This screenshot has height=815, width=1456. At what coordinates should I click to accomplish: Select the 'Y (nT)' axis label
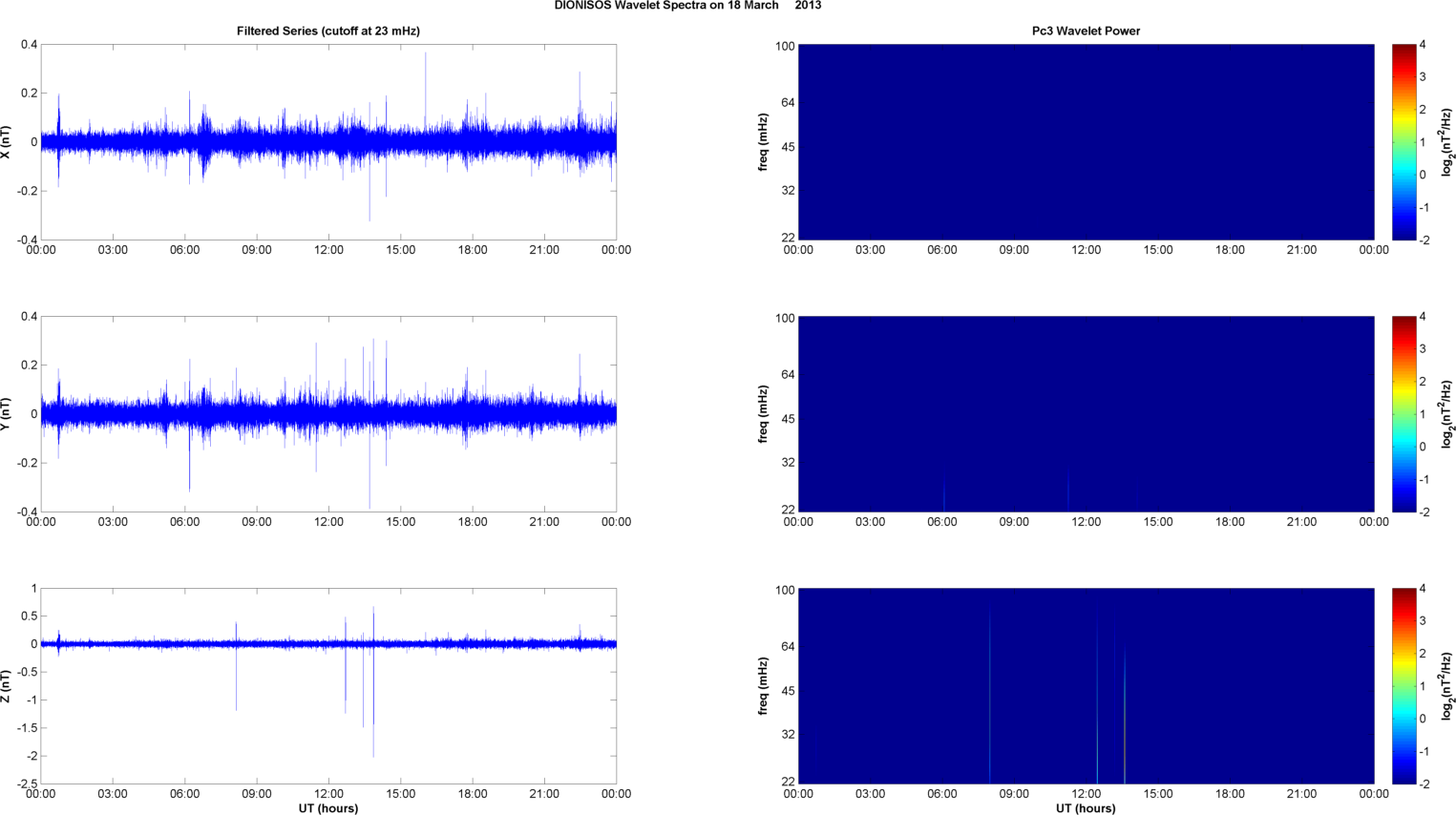click(6, 414)
